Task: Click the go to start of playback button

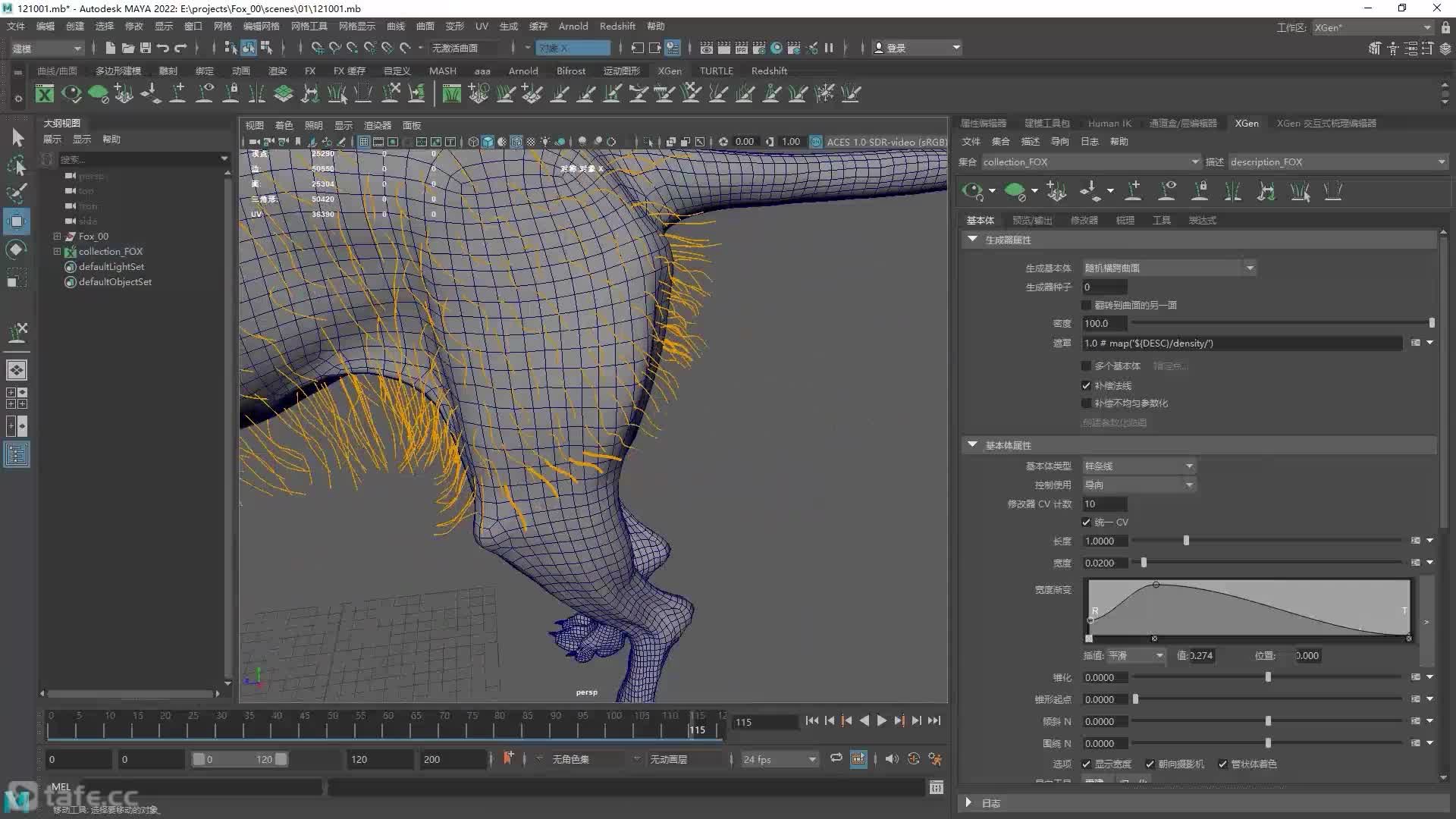Action: point(812,720)
